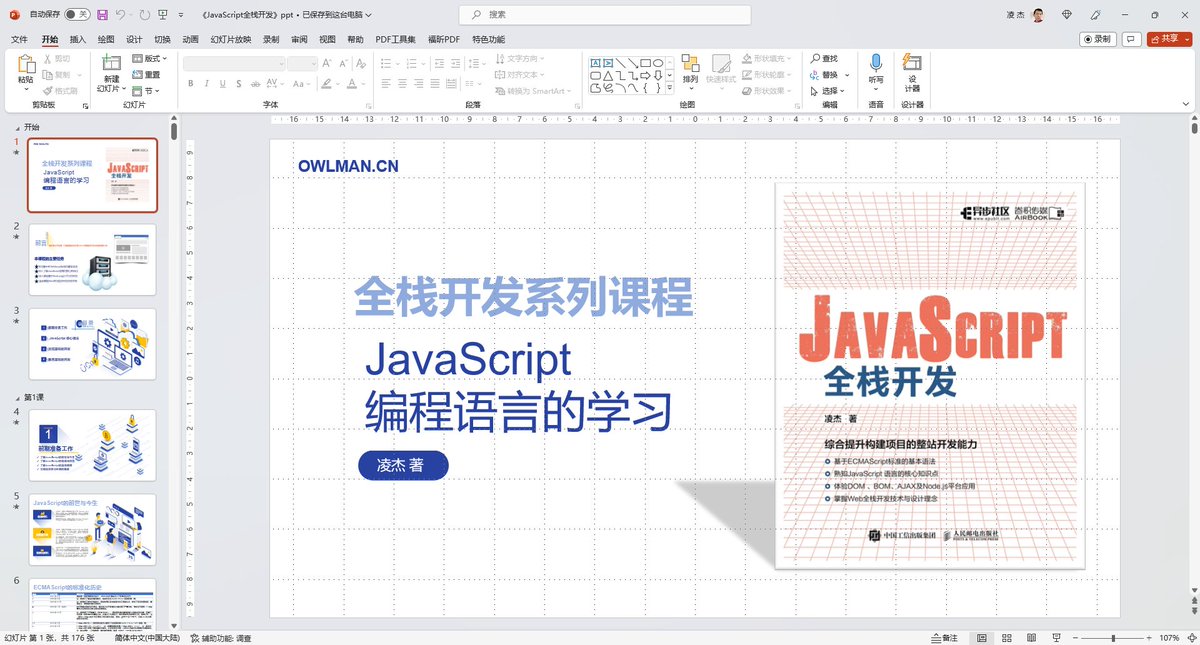Open the font name combo box
Screen dimensions: 1200x645
tap(233, 63)
